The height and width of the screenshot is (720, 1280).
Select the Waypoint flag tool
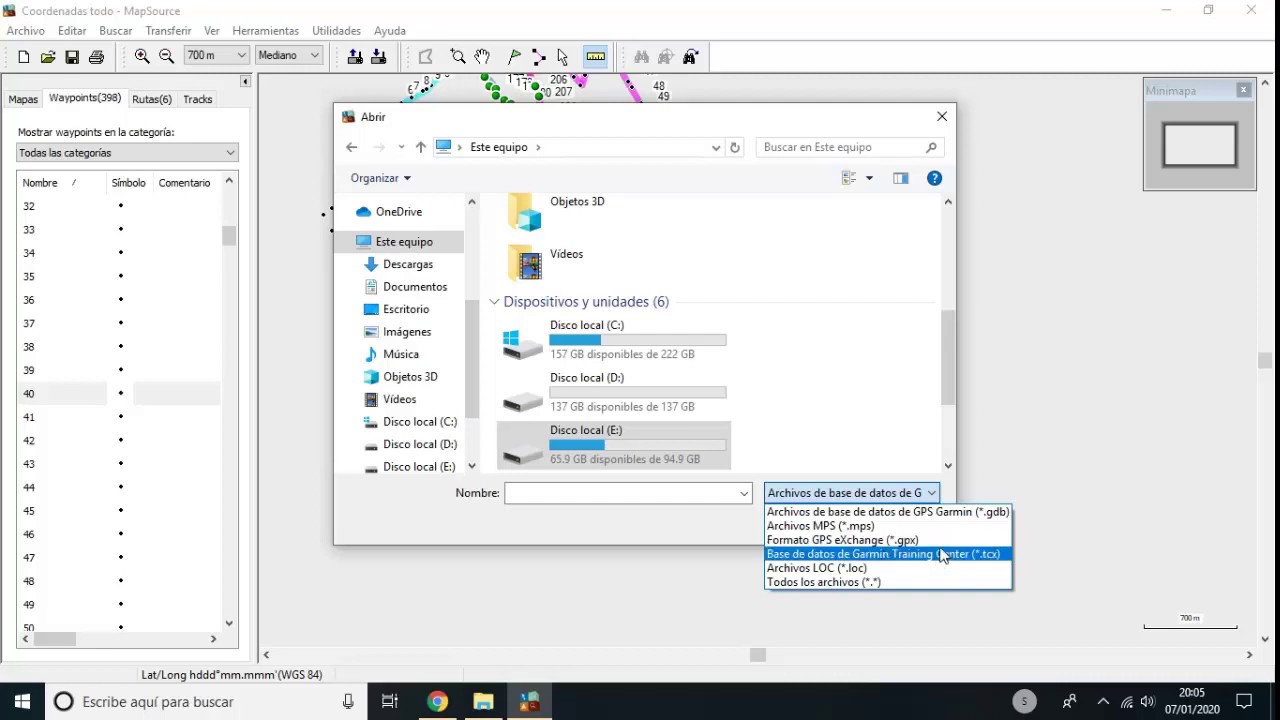515,57
